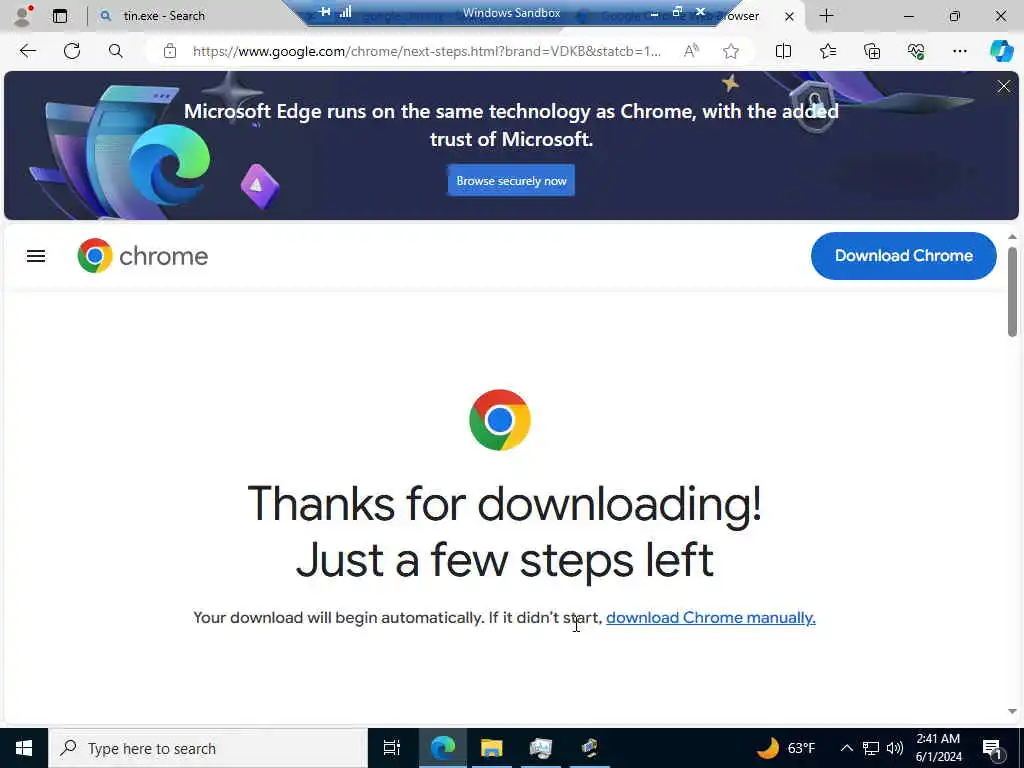Open the Windows Start menu
This screenshot has width=1024, height=768.
(x=24, y=748)
